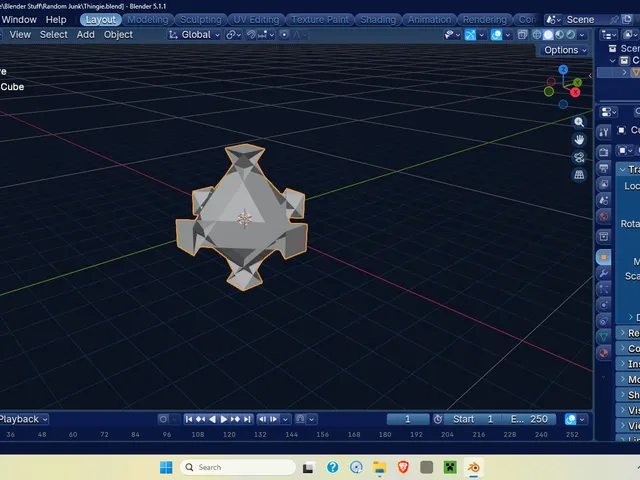Toggle the camera view icon
This screenshot has width=640, height=480.
pos(579,157)
